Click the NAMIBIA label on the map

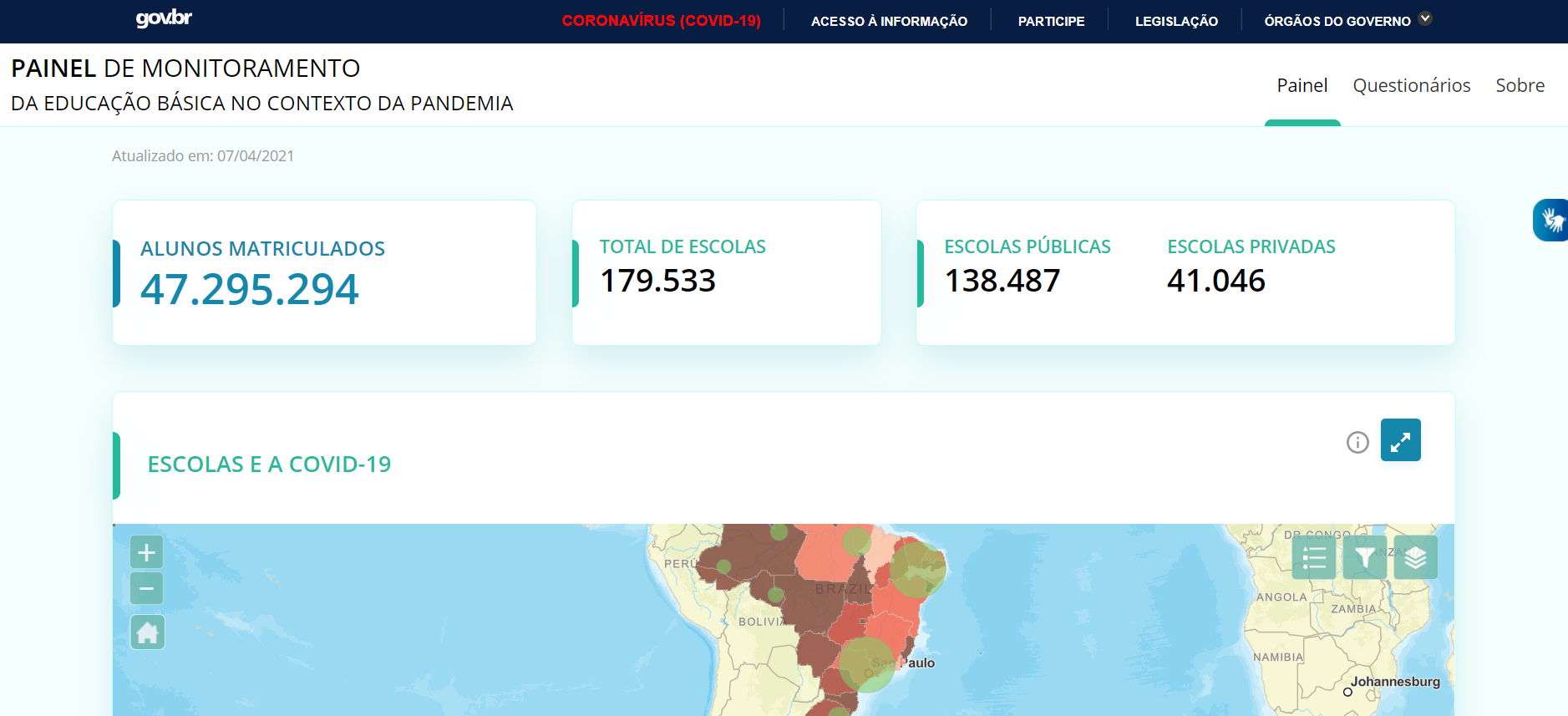click(x=1278, y=658)
